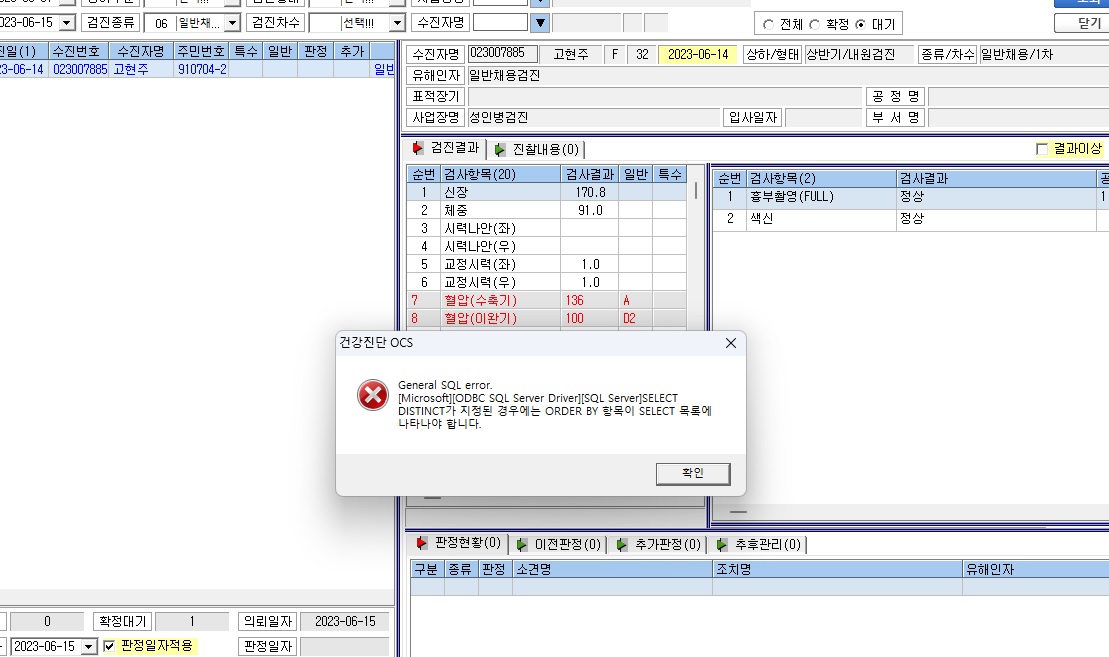Click the green icon on 추가판정 tab
Image resolution: width=1109 pixels, height=657 pixels.
click(622, 545)
